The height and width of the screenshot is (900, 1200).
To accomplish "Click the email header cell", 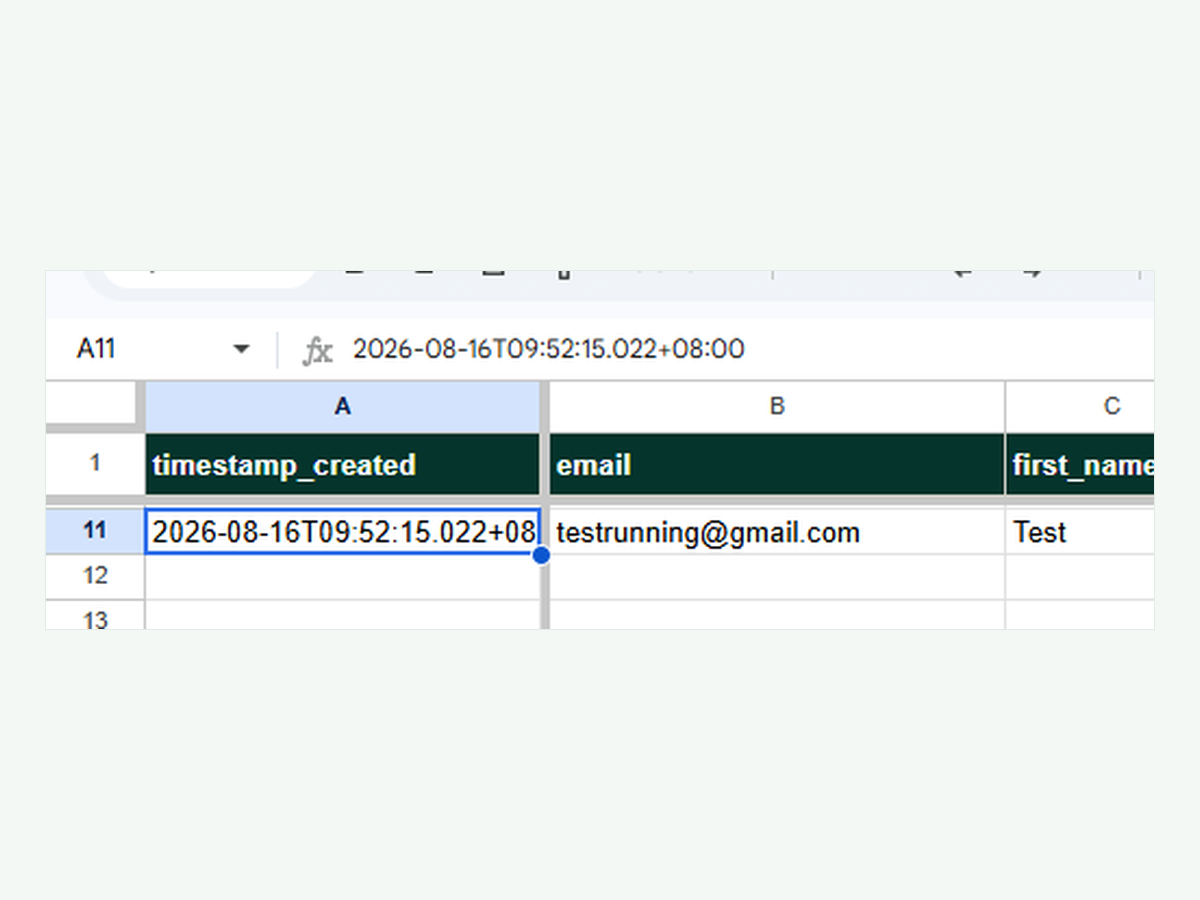I will pos(777,464).
